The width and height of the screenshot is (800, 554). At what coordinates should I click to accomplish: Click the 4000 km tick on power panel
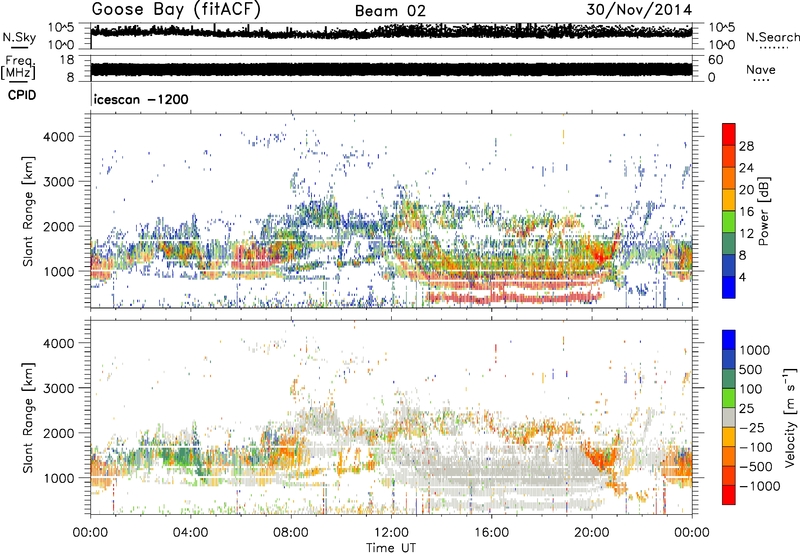click(x=59, y=137)
